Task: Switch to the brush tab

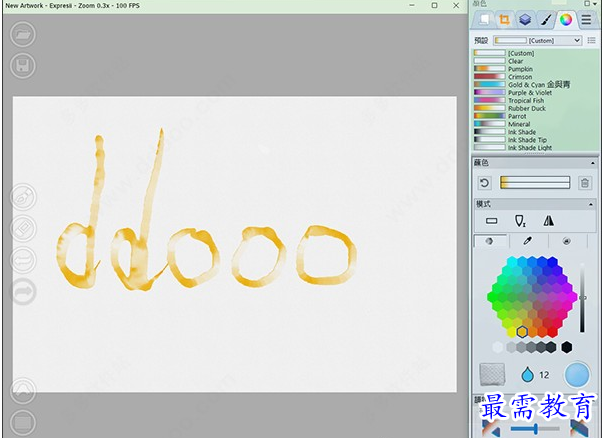Action: click(545, 19)
